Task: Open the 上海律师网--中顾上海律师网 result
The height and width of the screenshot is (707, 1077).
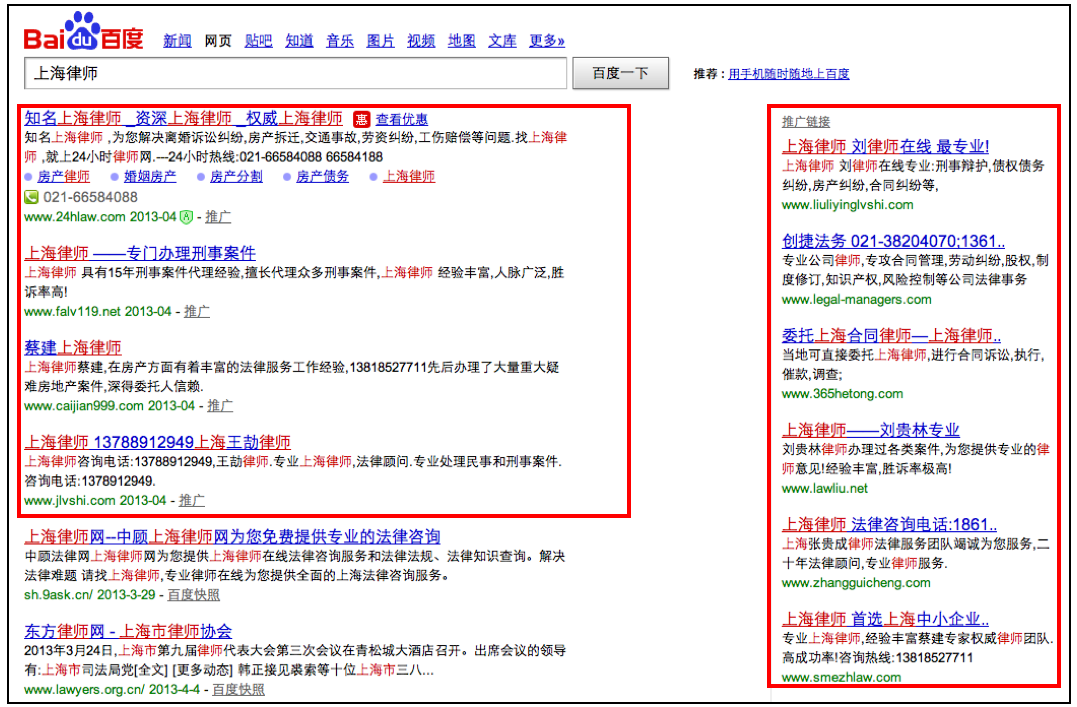Action: 232,537
